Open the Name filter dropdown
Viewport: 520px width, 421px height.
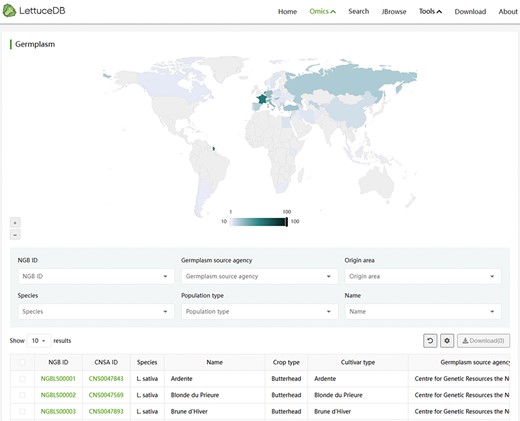coord(423,312)
